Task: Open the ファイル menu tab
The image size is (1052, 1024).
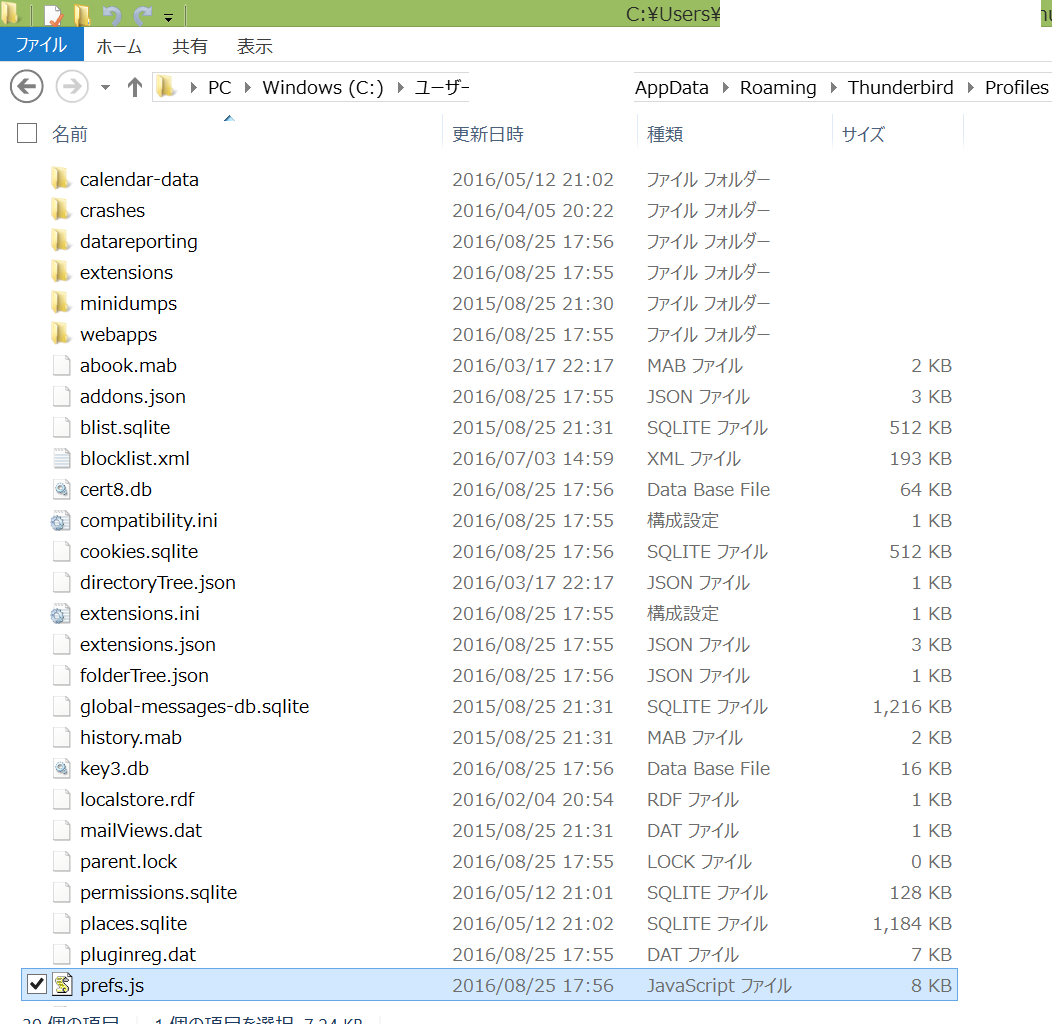Action: [x=41, y=46]
